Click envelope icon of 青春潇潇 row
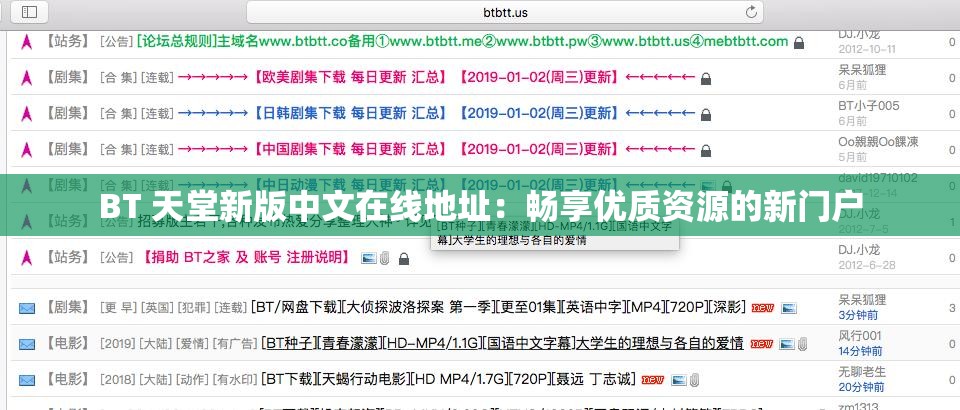The width and height of the screenshot is (960, 410). coord(26,345)
